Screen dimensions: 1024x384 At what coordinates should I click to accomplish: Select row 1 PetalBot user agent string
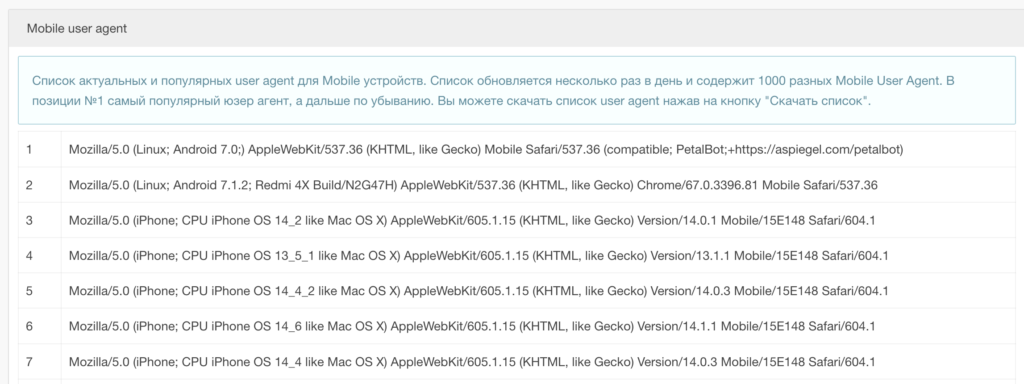point(486,150)
